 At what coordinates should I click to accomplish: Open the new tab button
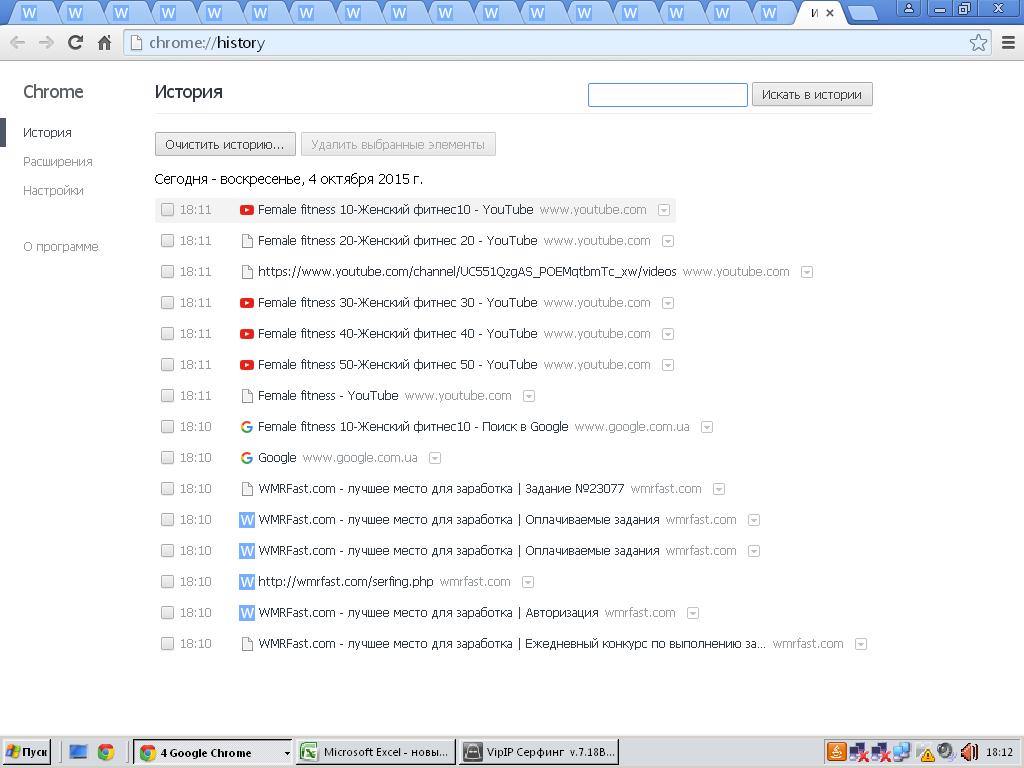(x=863, y=13)
